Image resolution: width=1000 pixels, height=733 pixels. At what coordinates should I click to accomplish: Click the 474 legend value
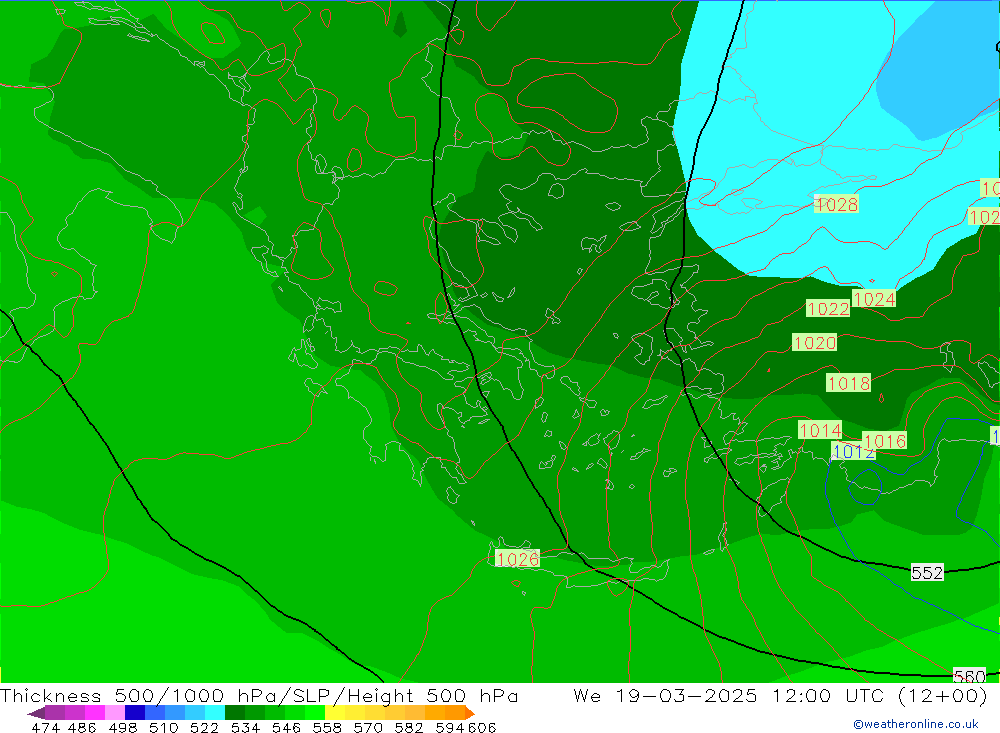point(45,727)
